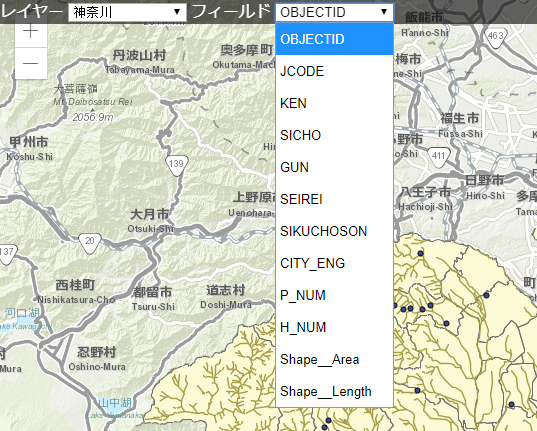Choose Shape__Area field option
Viewport: 537px width, 431px height.
(x=334, y=359)
